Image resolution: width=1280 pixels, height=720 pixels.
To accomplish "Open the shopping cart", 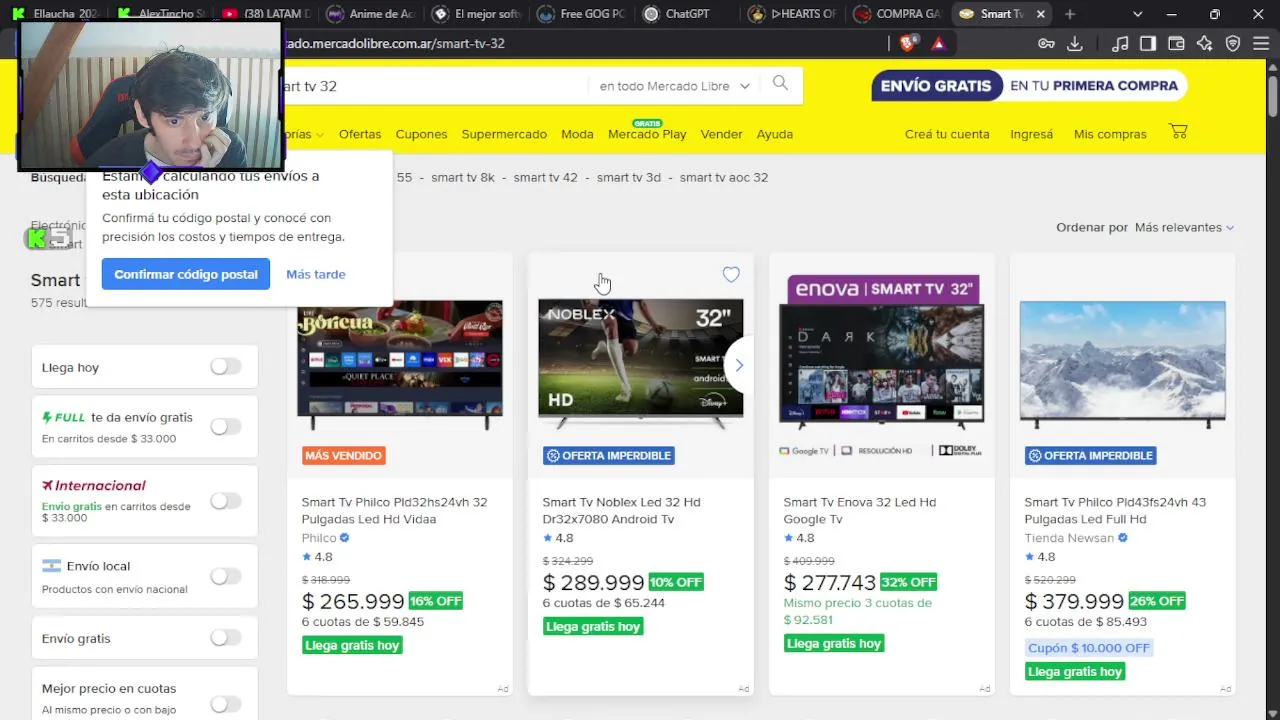I will tap(1178, 132).
